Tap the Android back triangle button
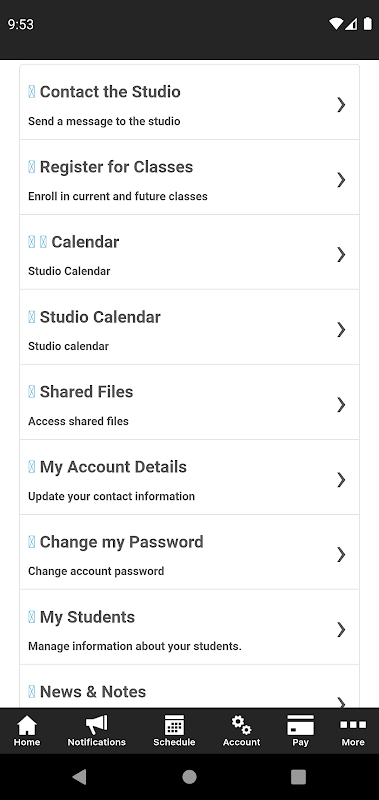379x800 pixels. [80, 777]
